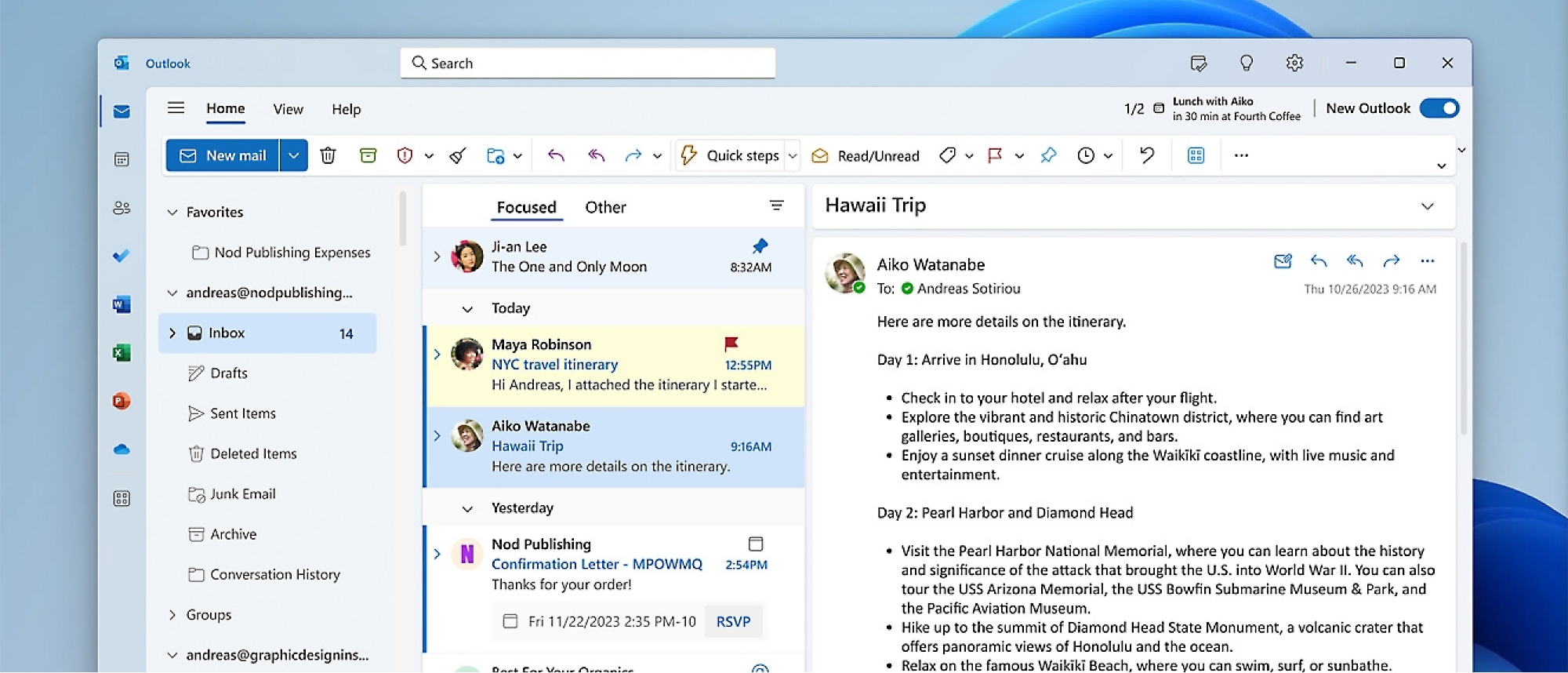Open the Excel app in sidebar
The width and height of the screenshot is (1568, 673).
[122, 353]
